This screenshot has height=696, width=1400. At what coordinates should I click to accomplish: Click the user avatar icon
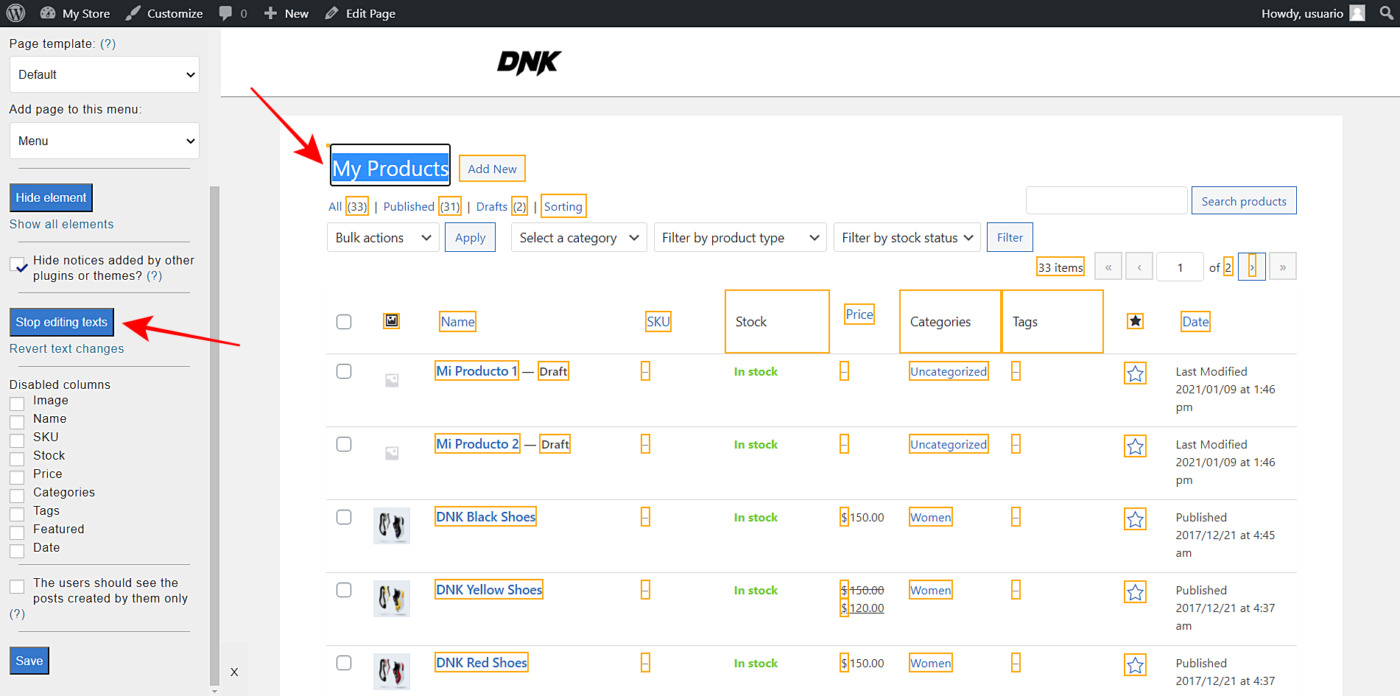1357,13
